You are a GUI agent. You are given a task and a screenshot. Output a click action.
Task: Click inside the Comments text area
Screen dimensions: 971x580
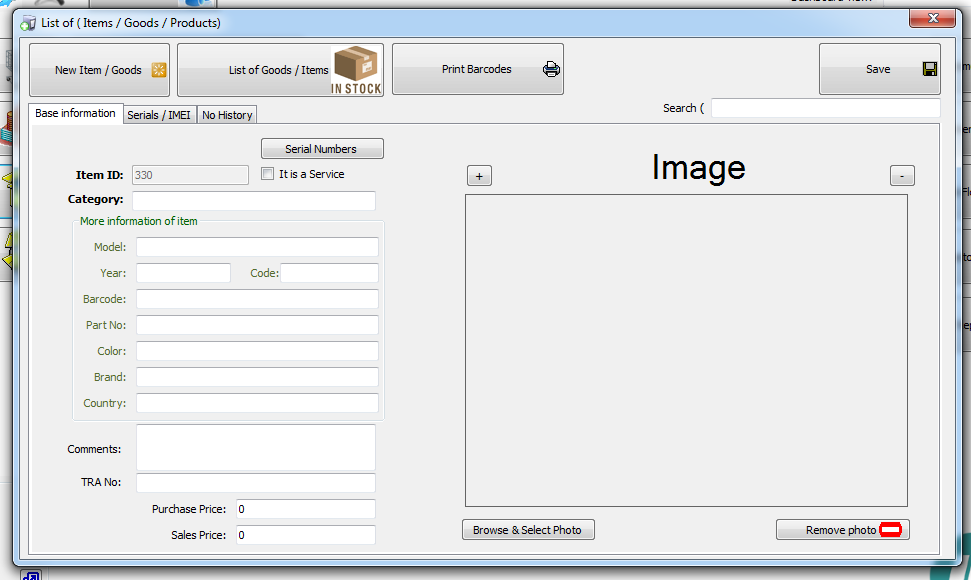(255, 447)
